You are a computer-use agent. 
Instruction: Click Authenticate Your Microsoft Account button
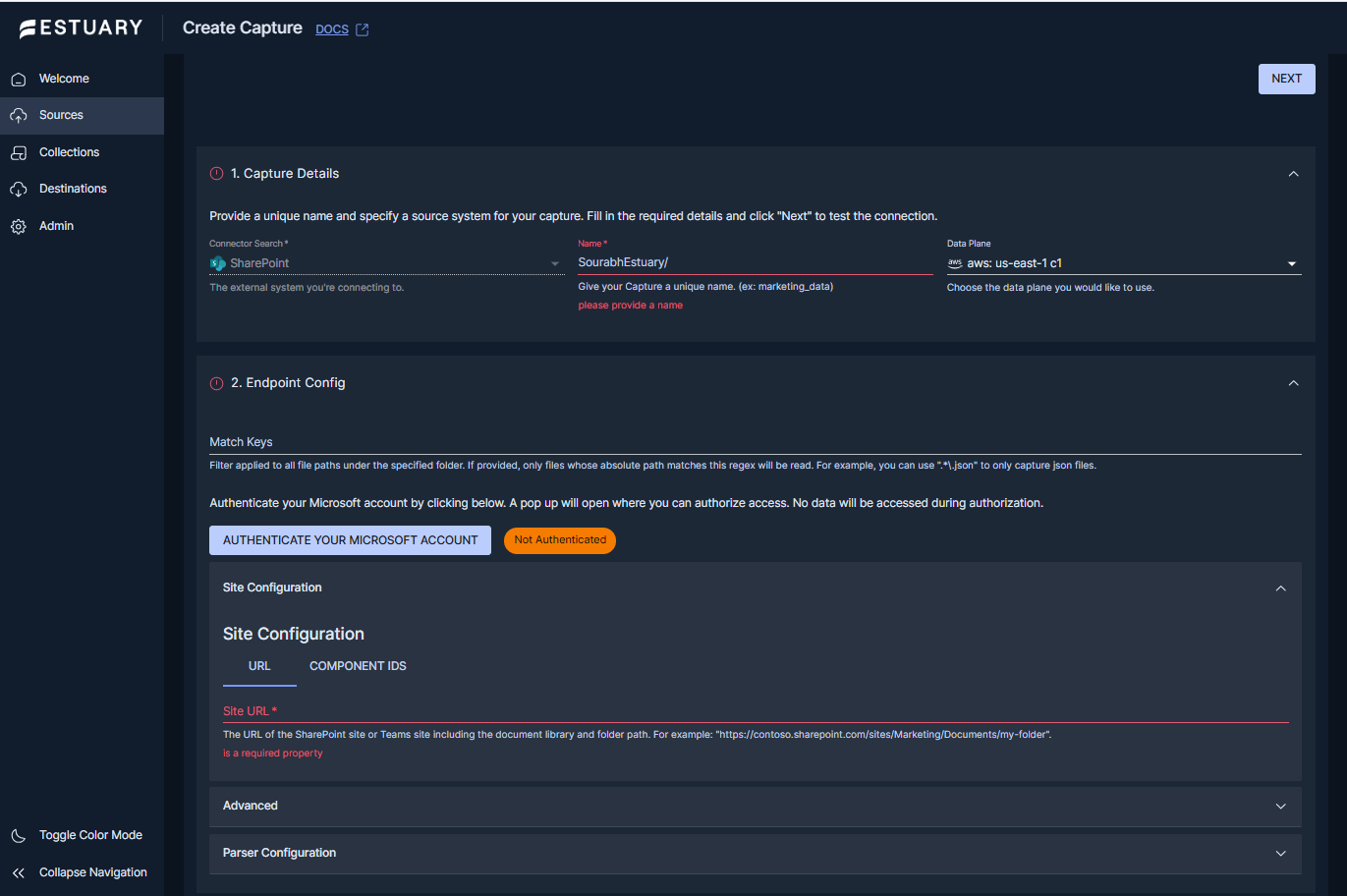pyautogui.click(x=350, y=540)
